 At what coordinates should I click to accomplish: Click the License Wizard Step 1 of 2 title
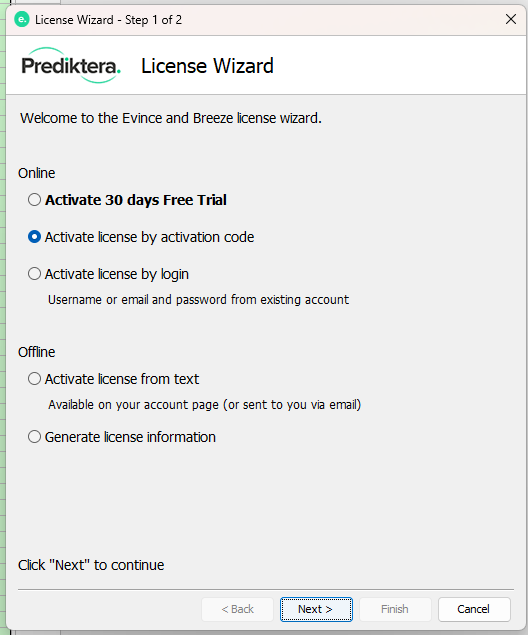(108, 20)
